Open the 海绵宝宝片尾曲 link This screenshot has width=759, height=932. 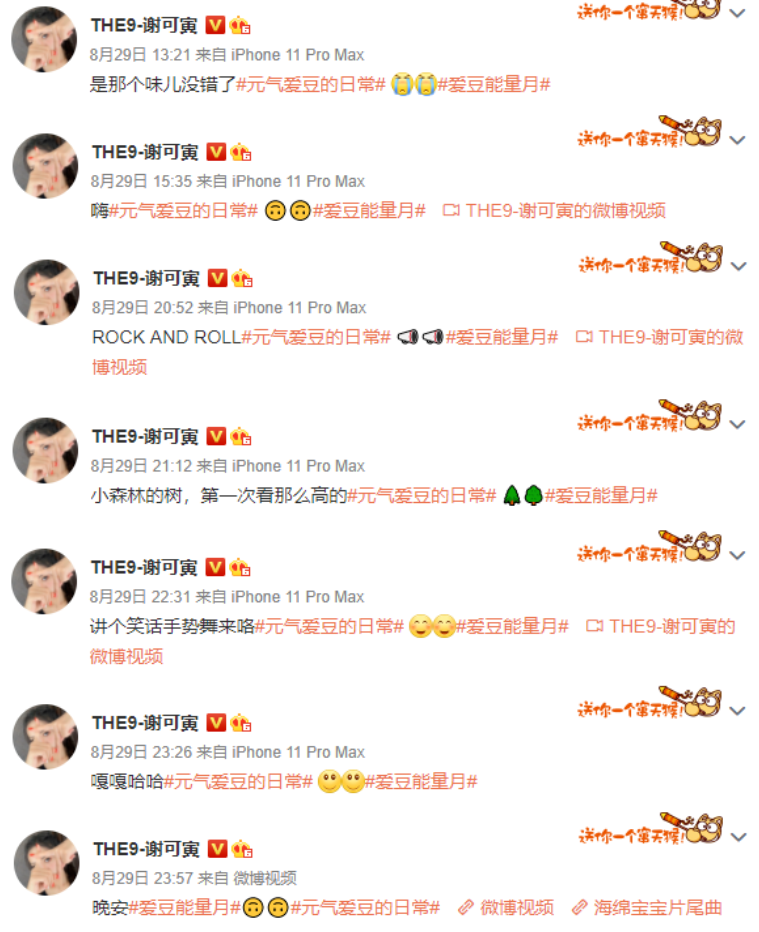[x=657, y=908]
